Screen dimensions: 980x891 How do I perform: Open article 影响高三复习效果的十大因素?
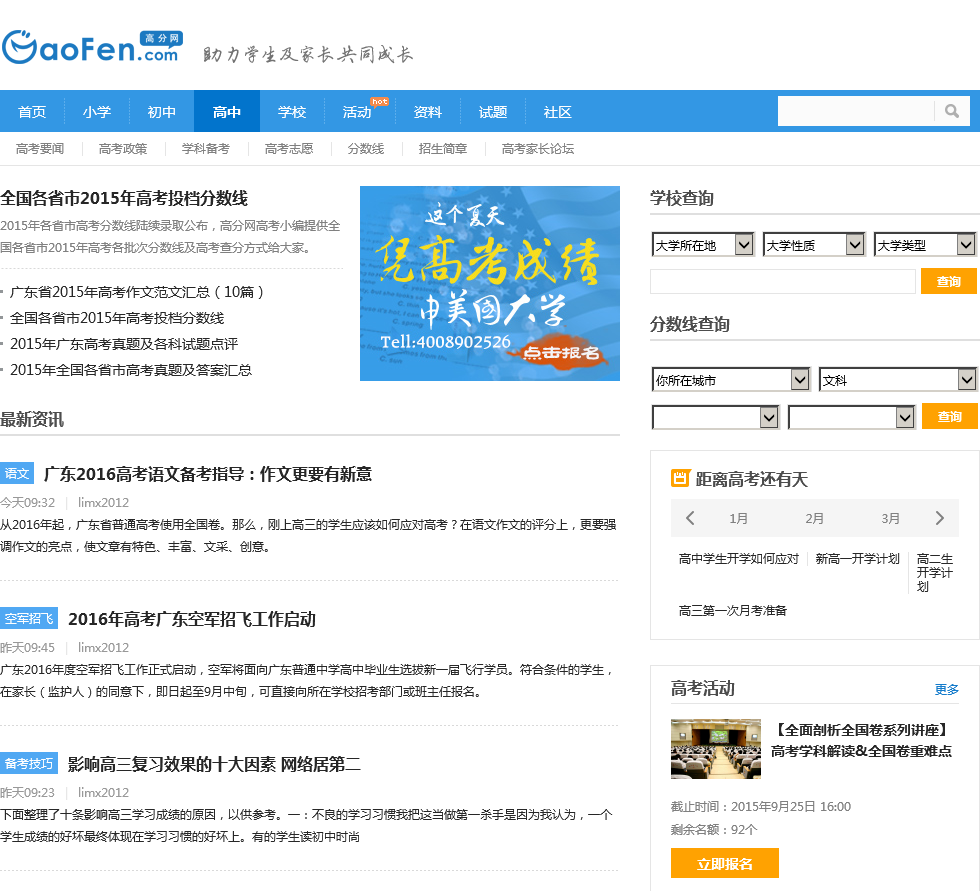click(214, 764)
